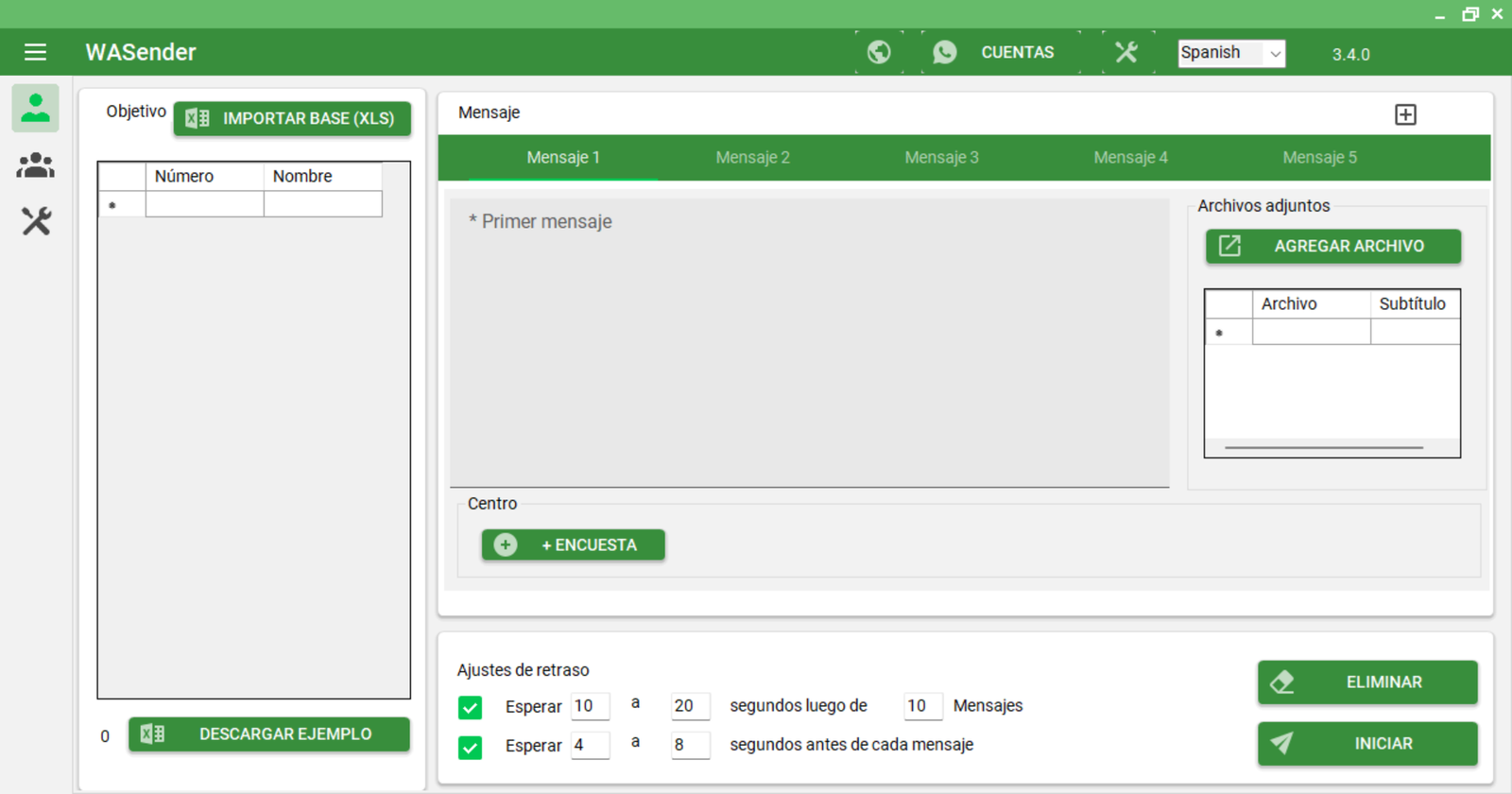1512x794 pixels.
Task: Click the add message plus icon
Action: click(x=1405, y=114)
